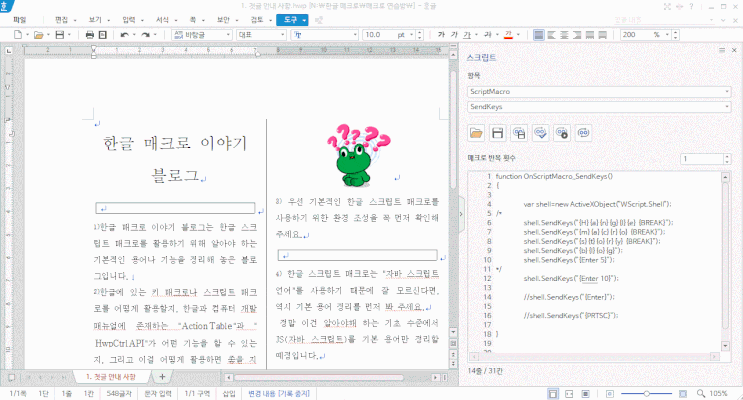The image size is (743, 400).
Task: Click the open file folder toolbar icon
Action: coord(38,35)
